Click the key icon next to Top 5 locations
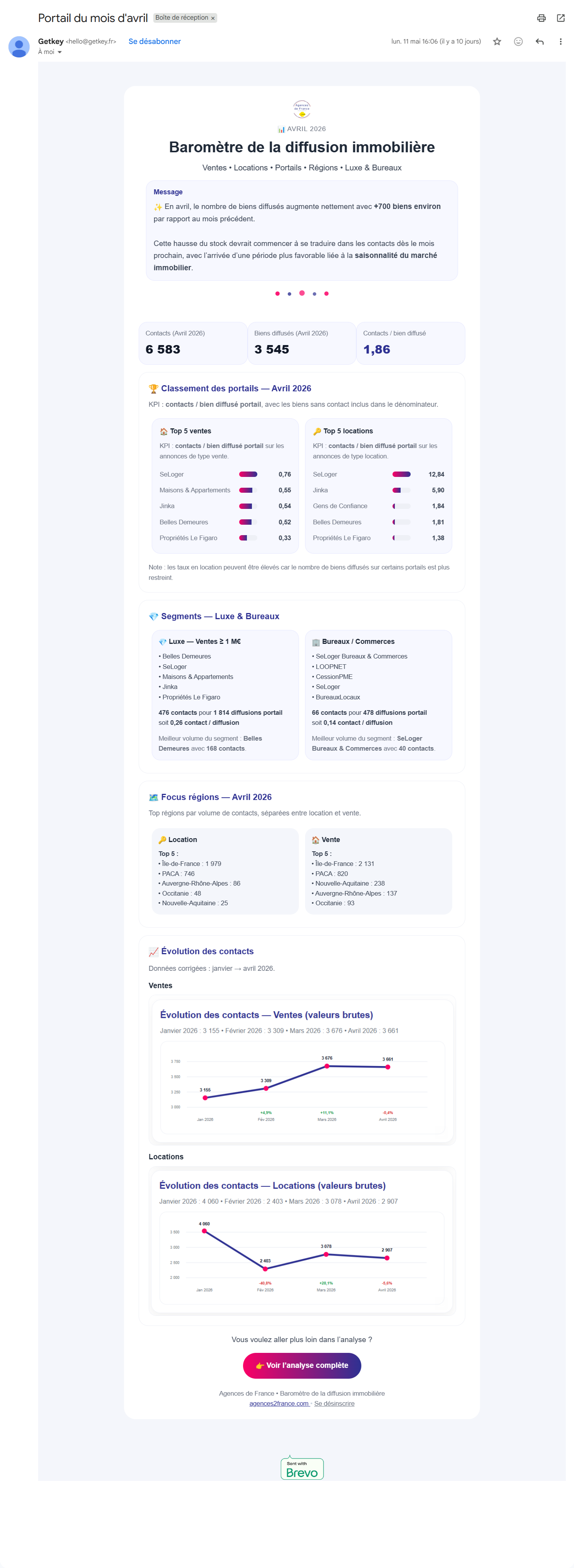 pos(317,431)
